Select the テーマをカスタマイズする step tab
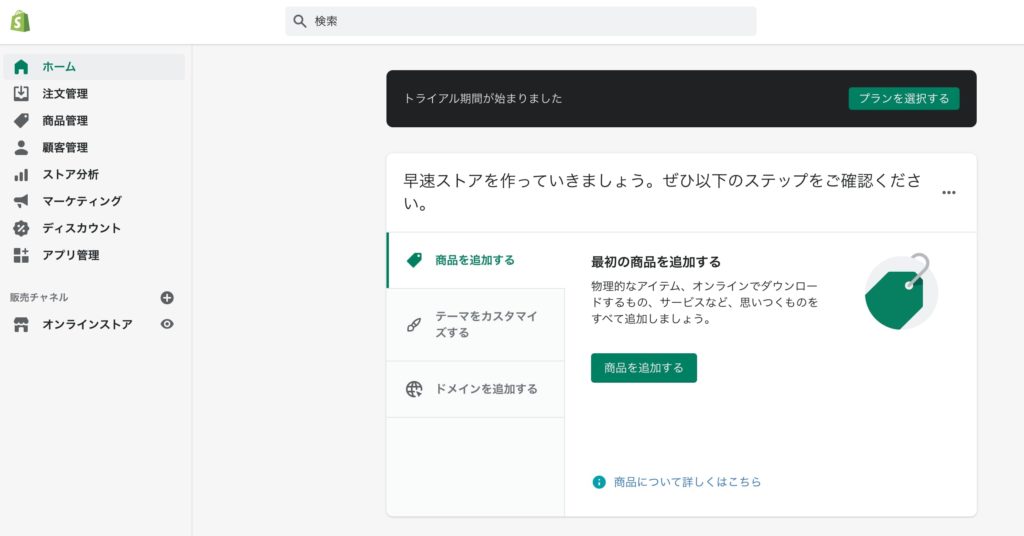The width and height of the screenshot is (1024, 536). 475,324
